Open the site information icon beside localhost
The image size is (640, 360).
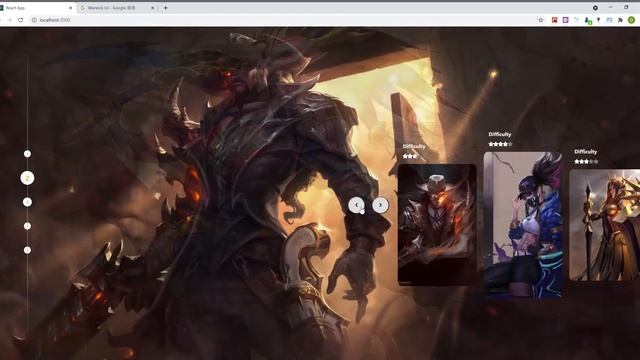point(34,20)
